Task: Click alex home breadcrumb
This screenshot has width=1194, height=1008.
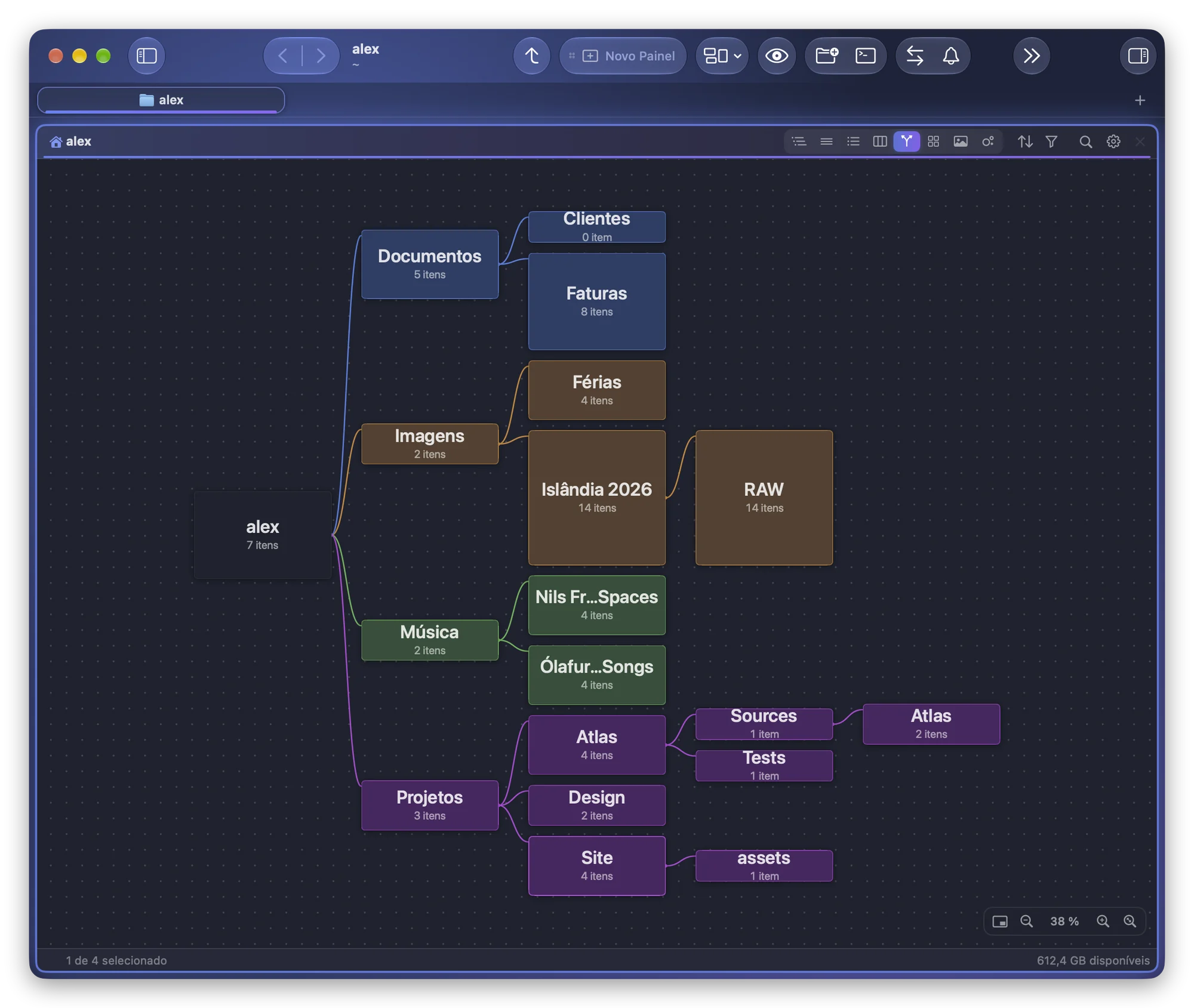Action: (x=71, y=141)
